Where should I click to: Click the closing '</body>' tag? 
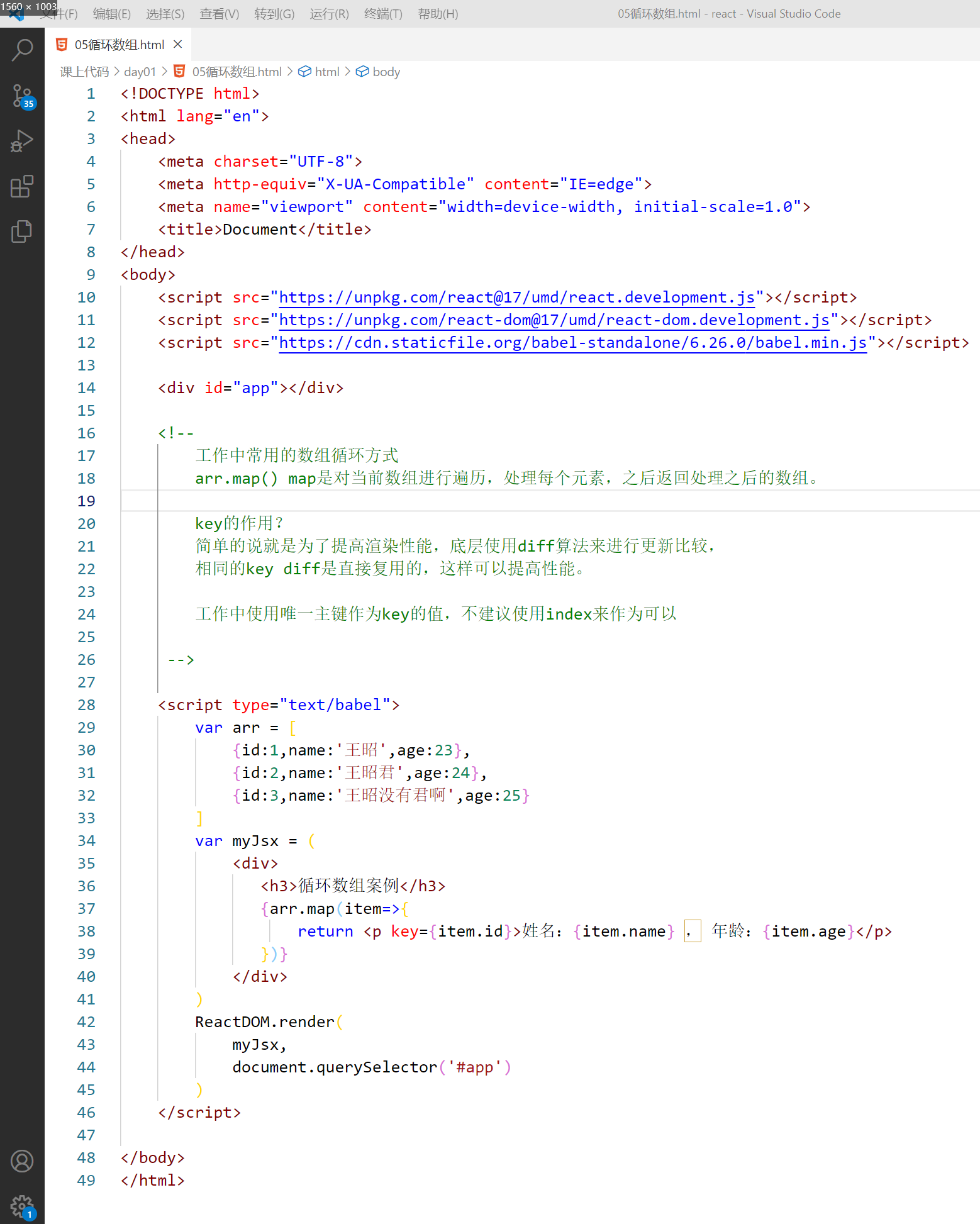click(153, 1158)
